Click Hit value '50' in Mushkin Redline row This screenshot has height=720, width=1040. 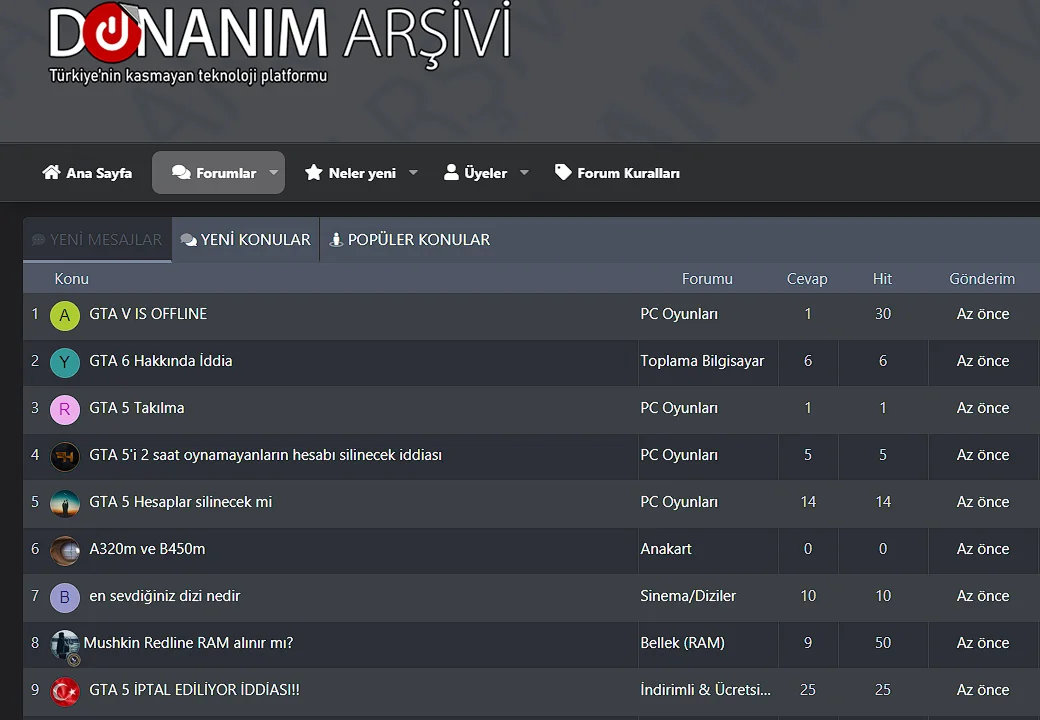883,642
